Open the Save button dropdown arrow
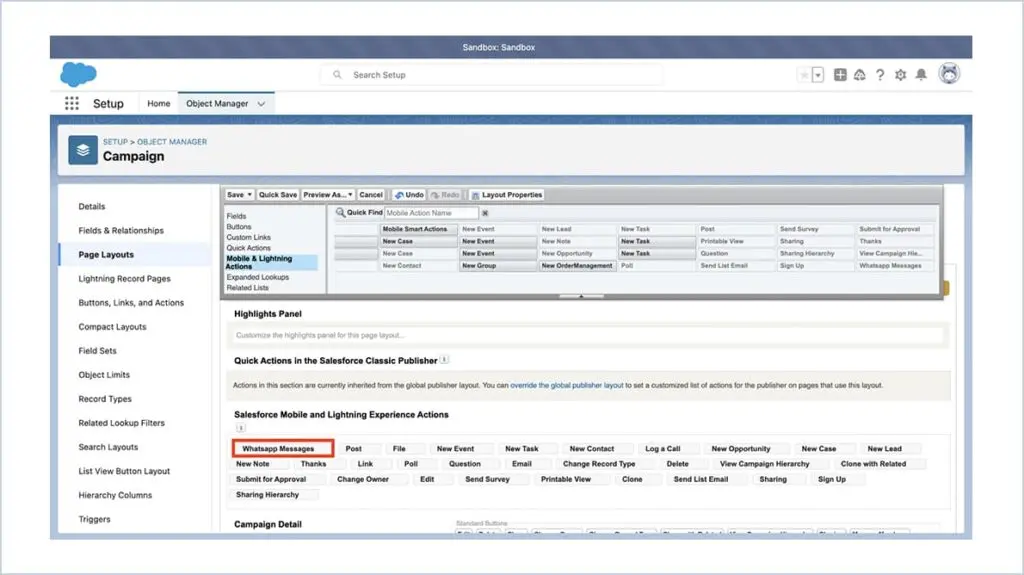The width and height of the screenshot is (1024, 575). click(x=249, y=195)
